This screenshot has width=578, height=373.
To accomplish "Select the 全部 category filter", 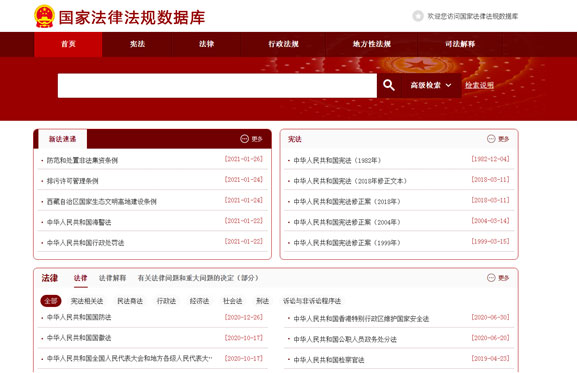I will point(51,301).
